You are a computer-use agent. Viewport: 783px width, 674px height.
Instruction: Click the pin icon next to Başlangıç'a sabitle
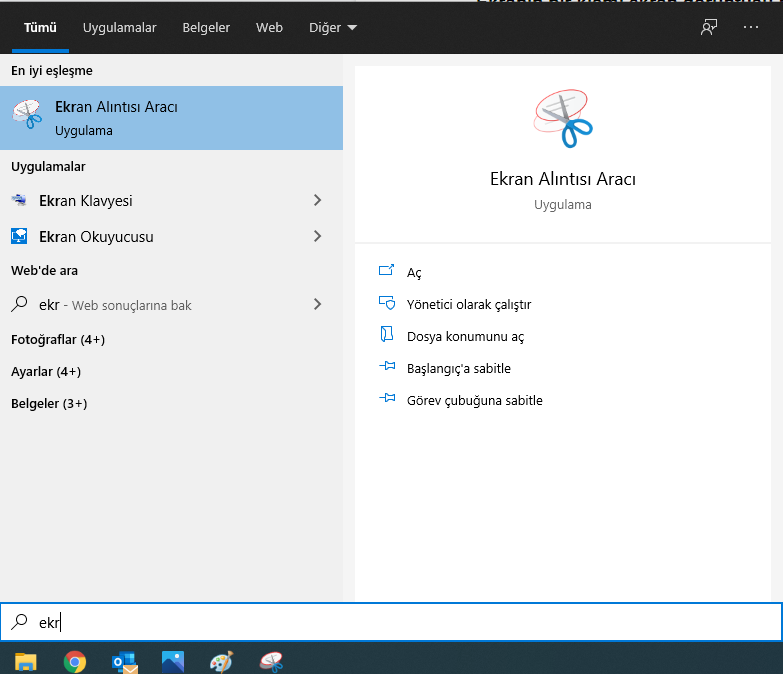tap(387, 366)
